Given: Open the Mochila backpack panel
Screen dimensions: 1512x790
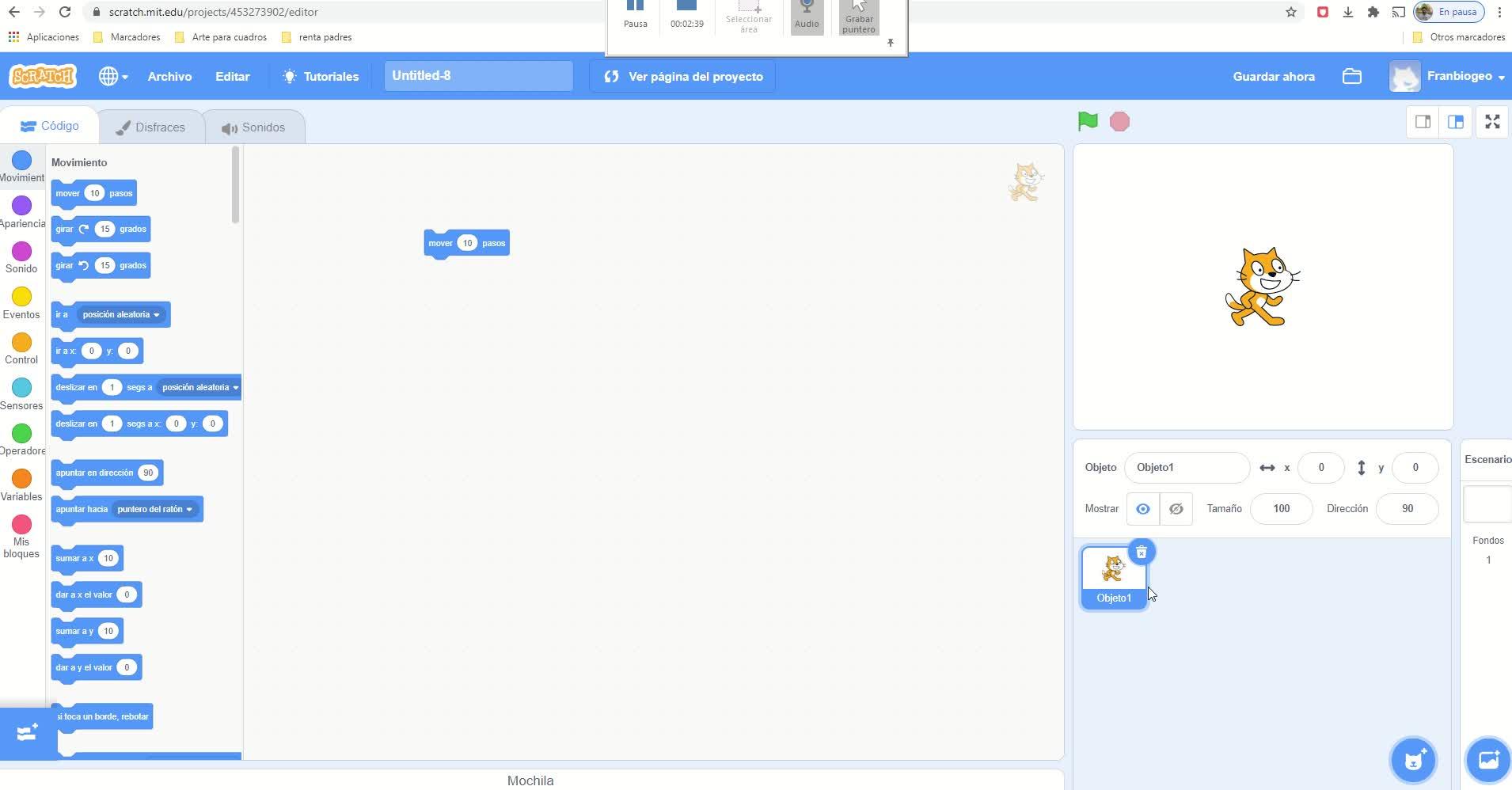Looking at the screenshot, I should (x=530, y=781).
